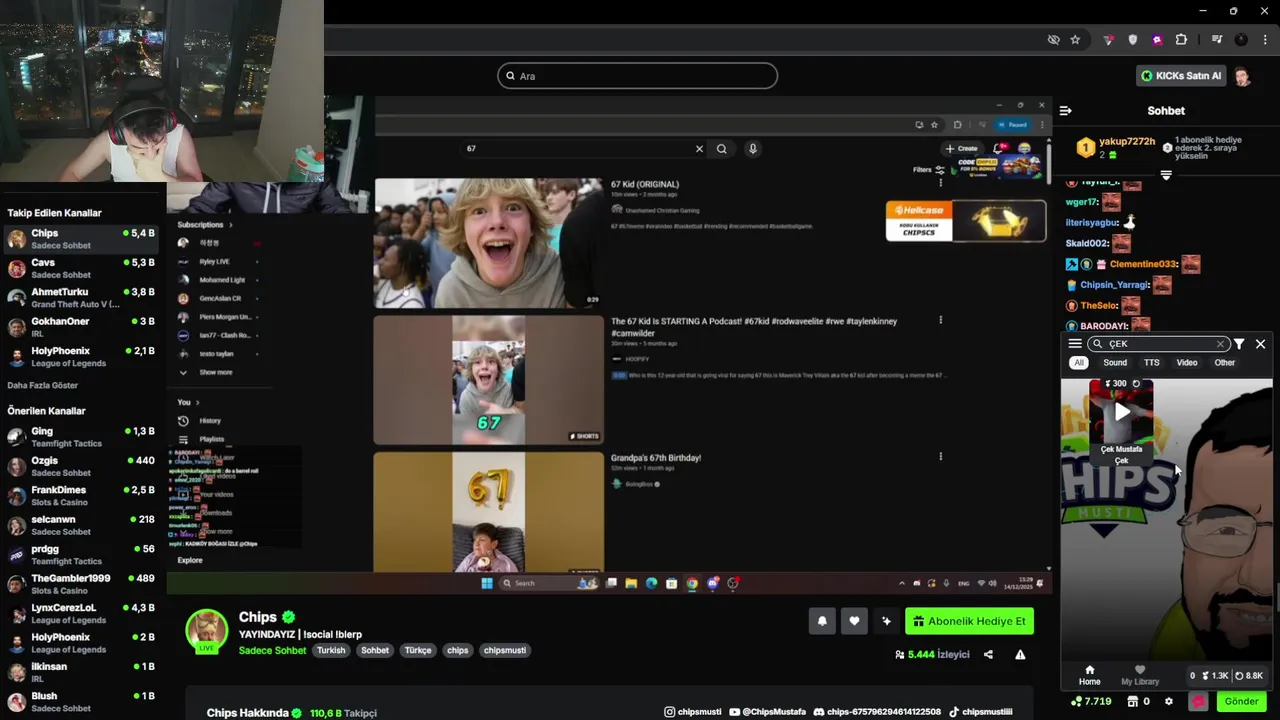Select the Sound filter tab
1280x720 pixels.
[x=1115, y=363]
